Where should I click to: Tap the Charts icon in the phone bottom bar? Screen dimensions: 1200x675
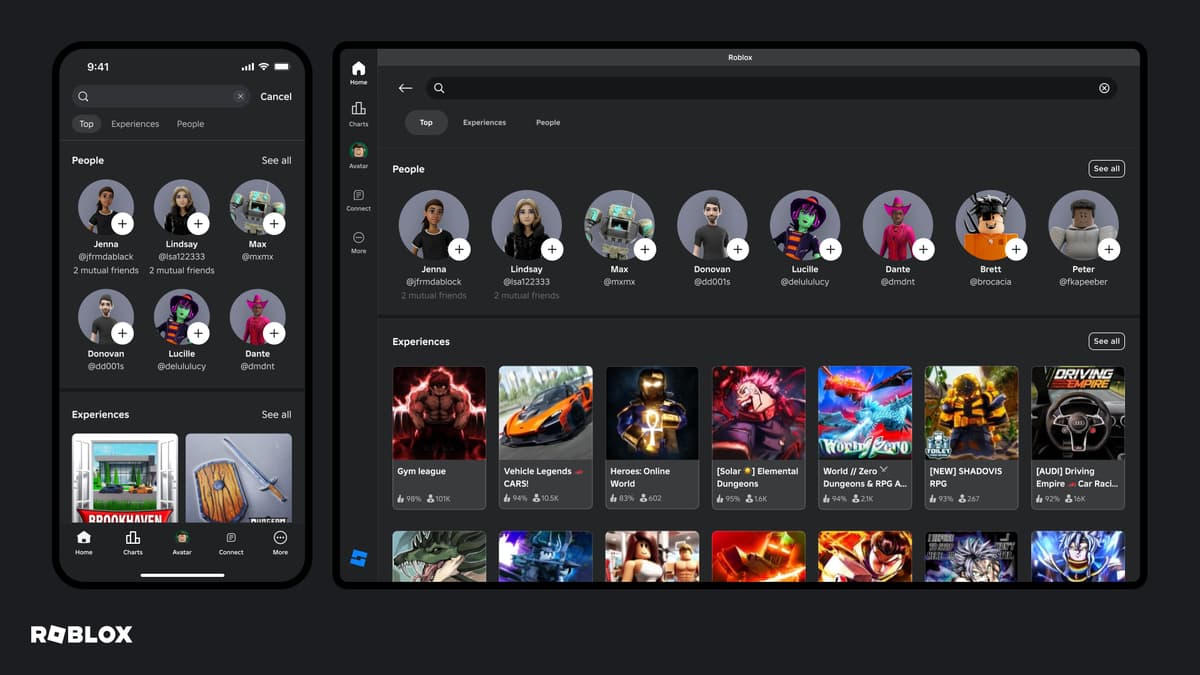[133, 542]
